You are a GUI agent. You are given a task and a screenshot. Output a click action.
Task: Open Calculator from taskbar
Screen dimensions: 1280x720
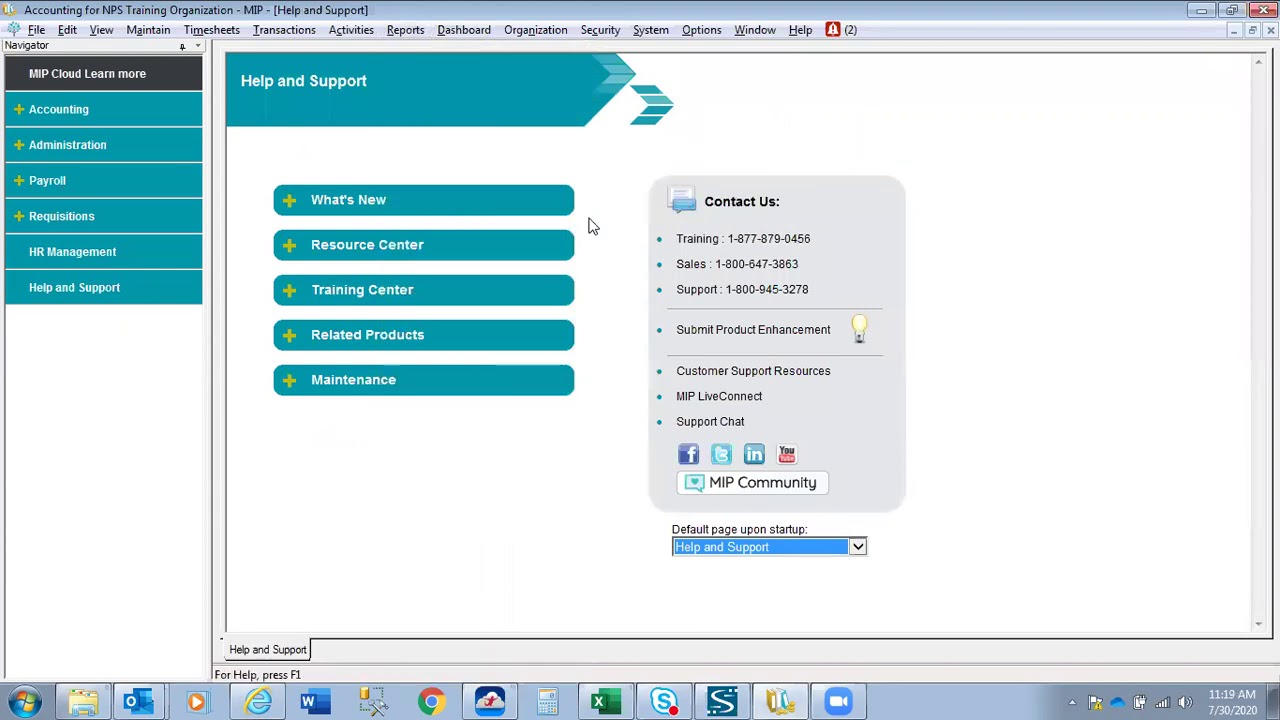click(548, 702)
